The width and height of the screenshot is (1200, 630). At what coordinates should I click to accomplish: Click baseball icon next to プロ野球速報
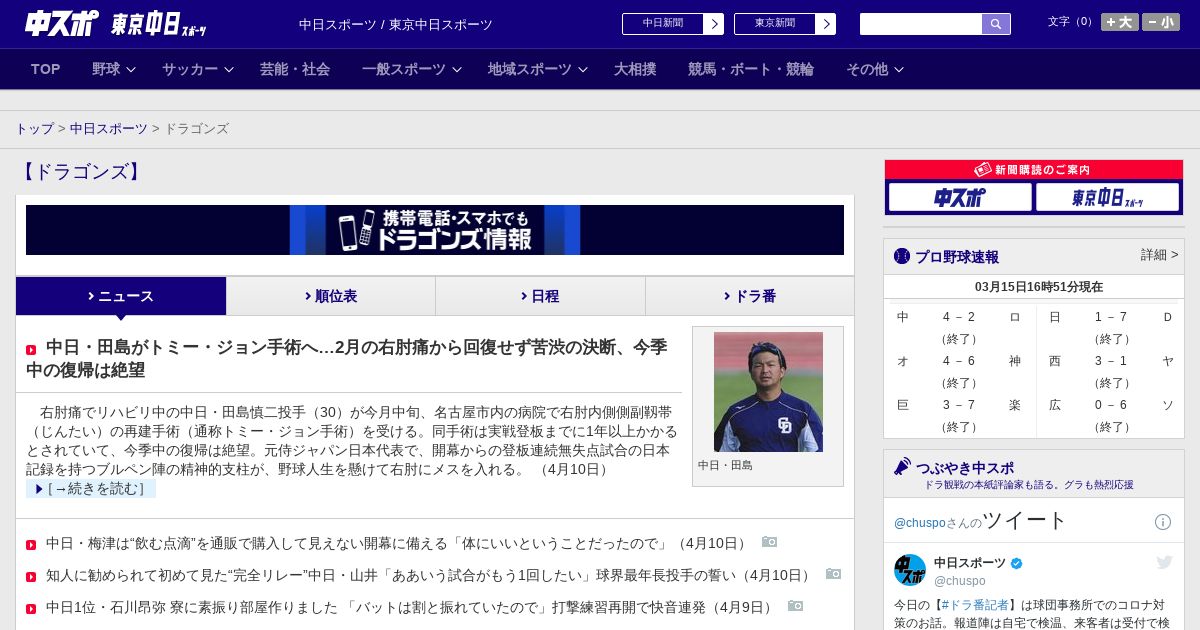tap(902, 256)
